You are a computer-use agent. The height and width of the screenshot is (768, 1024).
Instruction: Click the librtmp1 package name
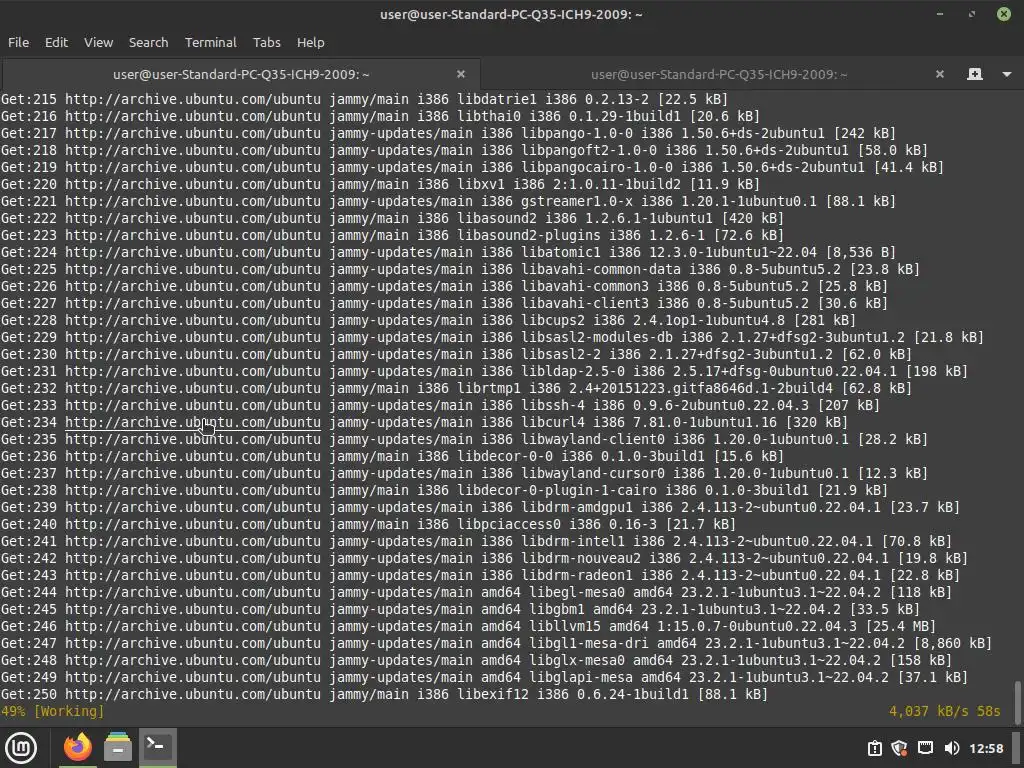(x=489, y=388)
